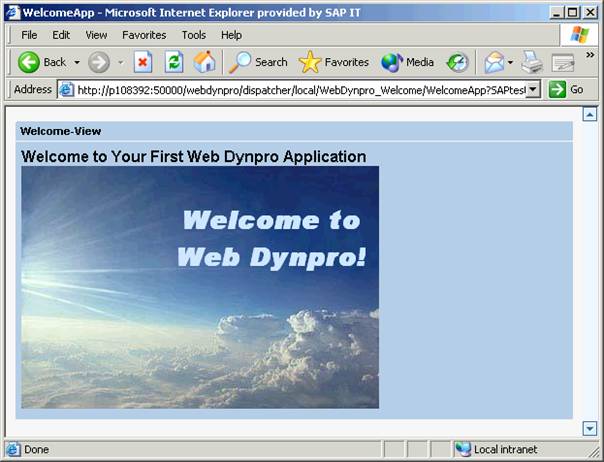Print the page using printer icon
Viewport: 604px width, 462px height.
click(531, 62)
